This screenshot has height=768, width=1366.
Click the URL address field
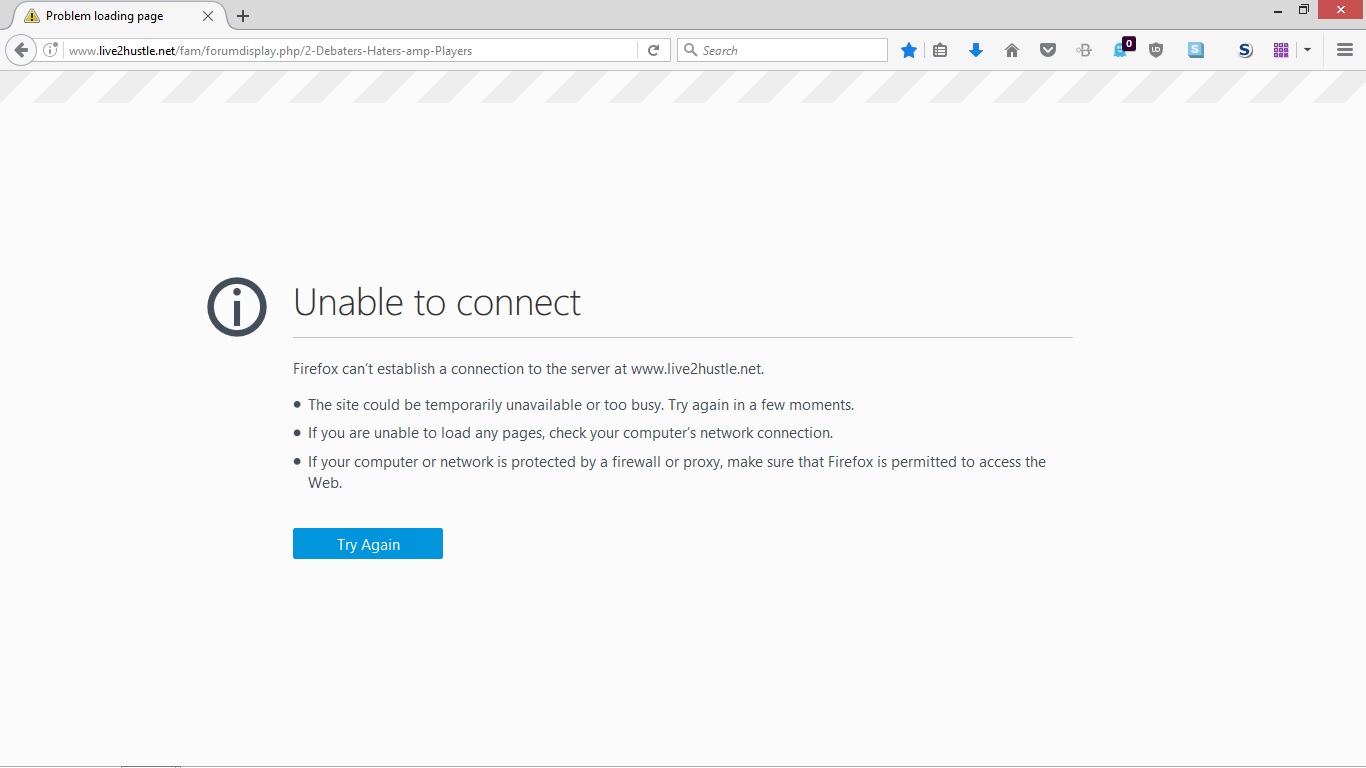pos(350,50)
